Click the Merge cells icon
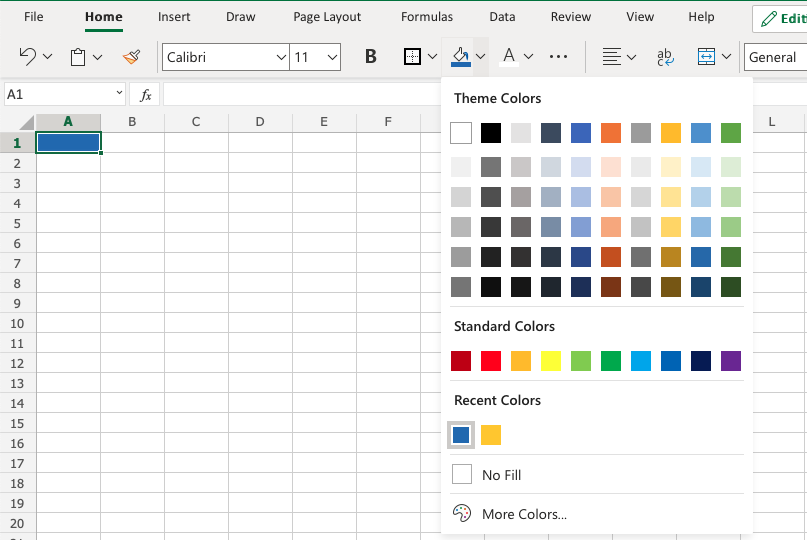Viewport: 807px width, 540px height. click(x=706, y=57)
